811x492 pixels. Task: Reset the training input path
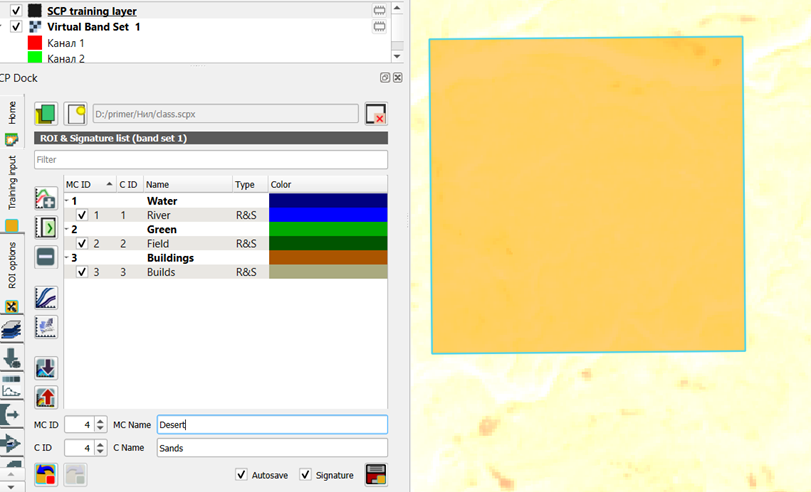pos(376,114)
